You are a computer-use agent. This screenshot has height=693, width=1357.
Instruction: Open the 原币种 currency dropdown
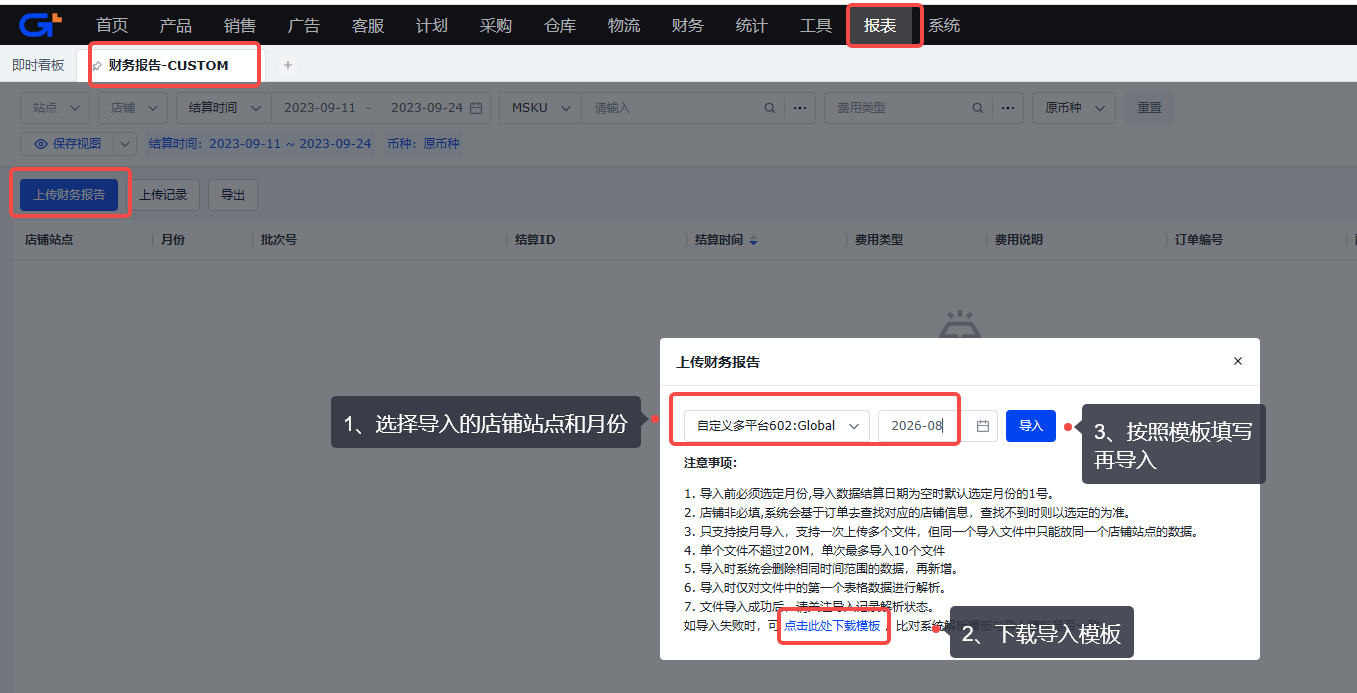coord(1074,108)
